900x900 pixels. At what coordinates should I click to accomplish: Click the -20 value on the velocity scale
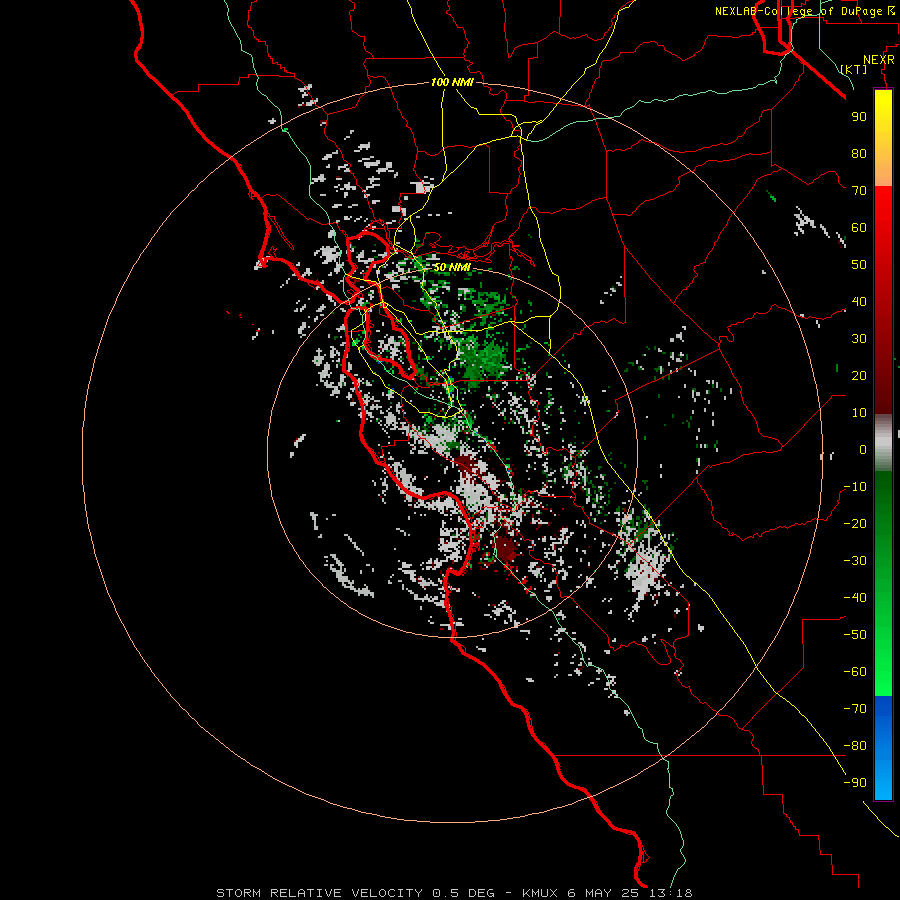pyautogui.click(x=855, y=524)
